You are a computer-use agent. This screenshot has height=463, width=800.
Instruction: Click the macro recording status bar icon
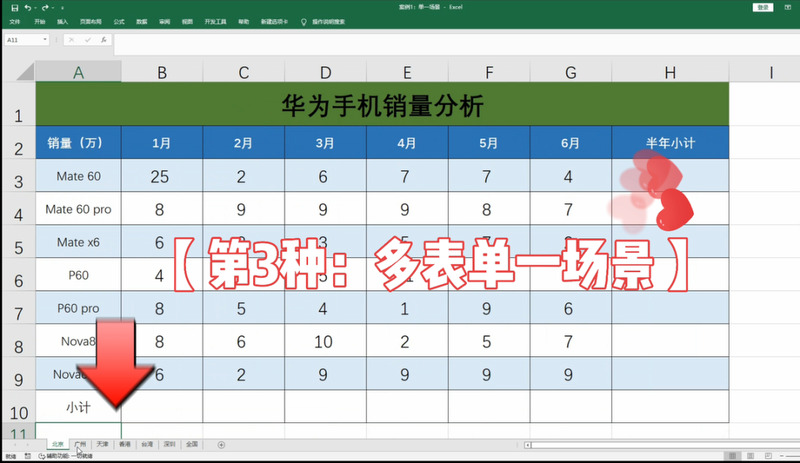tap(28, 456)
